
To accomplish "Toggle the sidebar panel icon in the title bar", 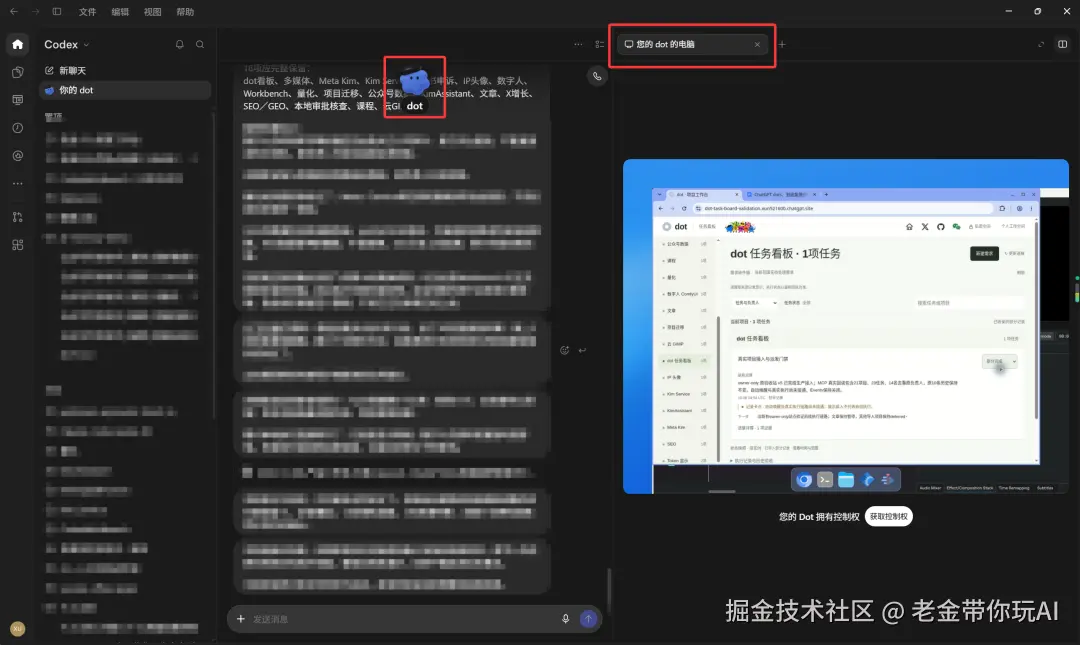I will tap(57, 12).
